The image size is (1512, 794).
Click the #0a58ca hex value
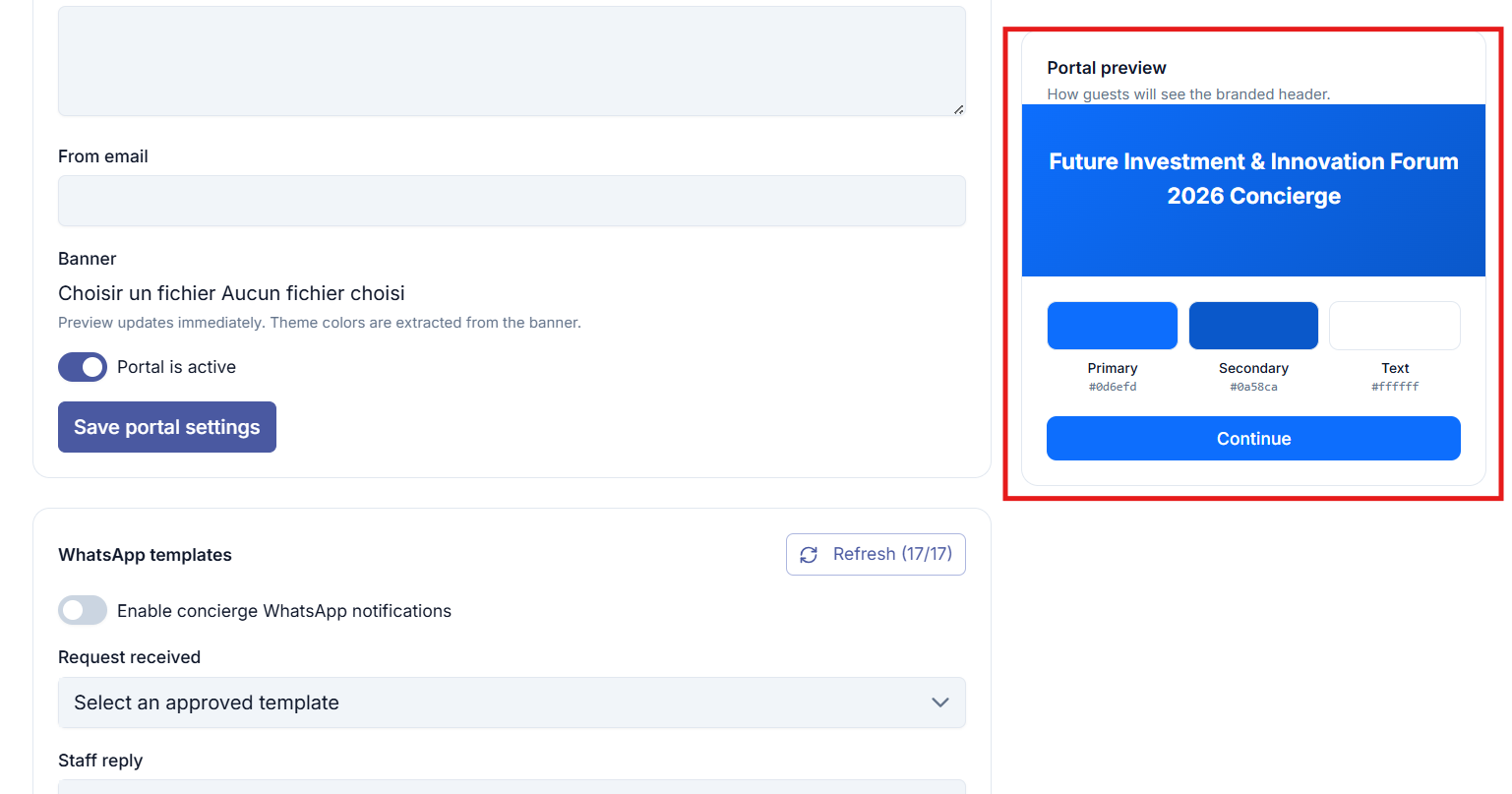click(x=1253, y=387)
